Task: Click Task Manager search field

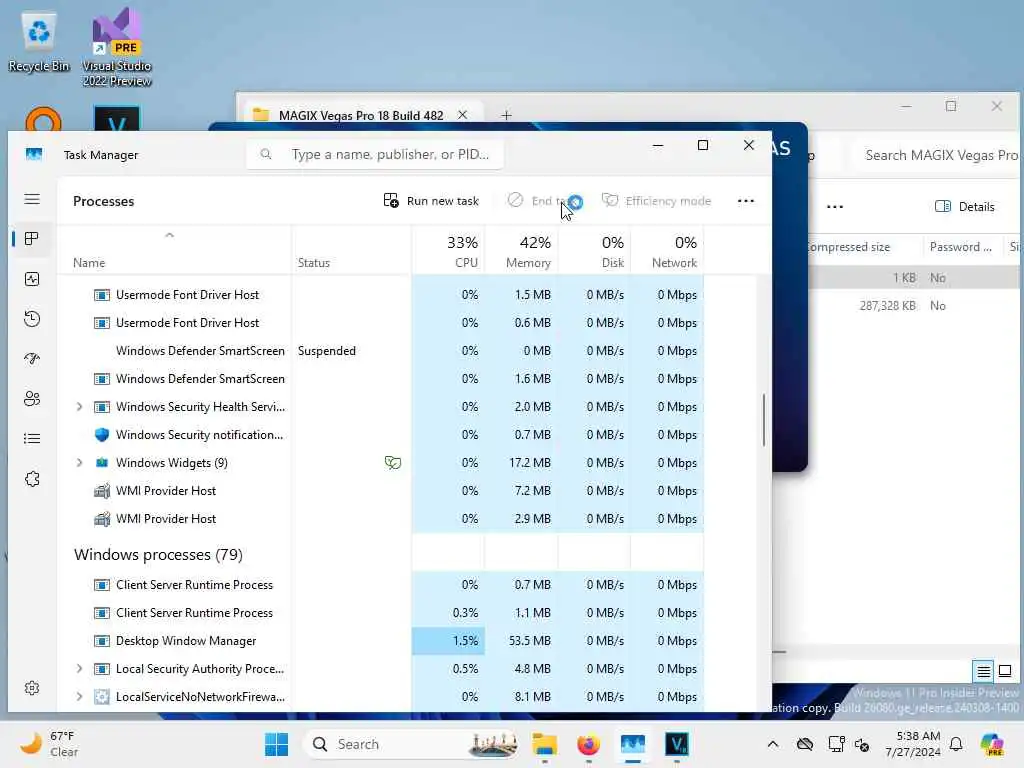Action: [375, 154]
